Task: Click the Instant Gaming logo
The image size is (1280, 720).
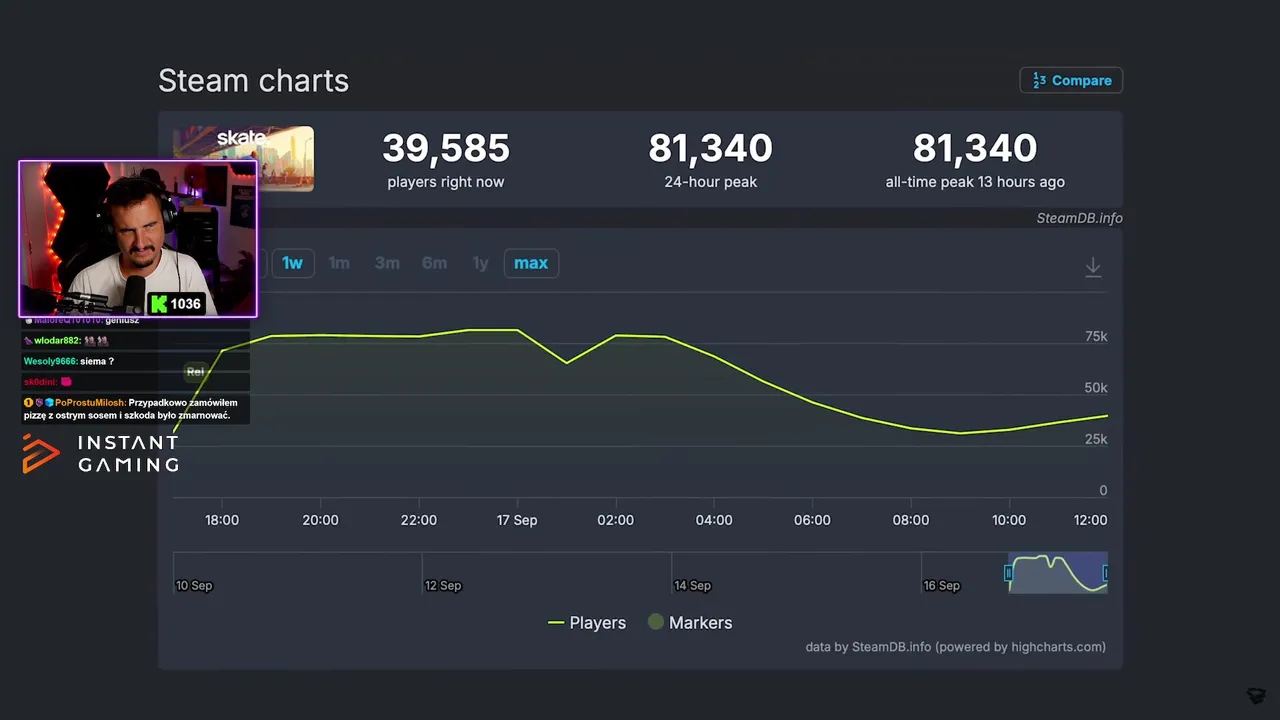Action: [x=100, y=453]
